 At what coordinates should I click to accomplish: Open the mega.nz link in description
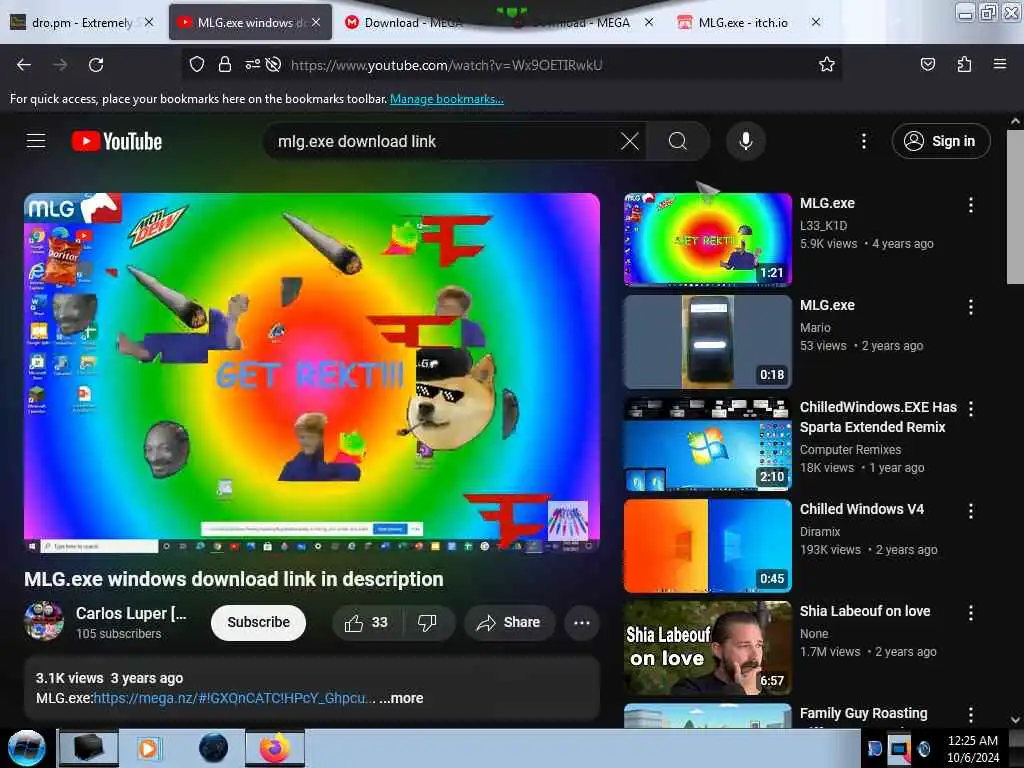[x=234, y=698]
